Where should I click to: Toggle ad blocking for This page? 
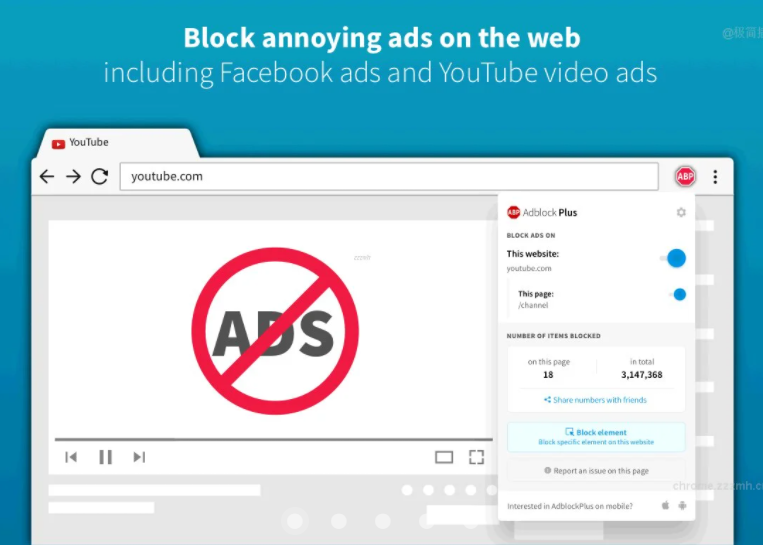(x=677, y=294)
